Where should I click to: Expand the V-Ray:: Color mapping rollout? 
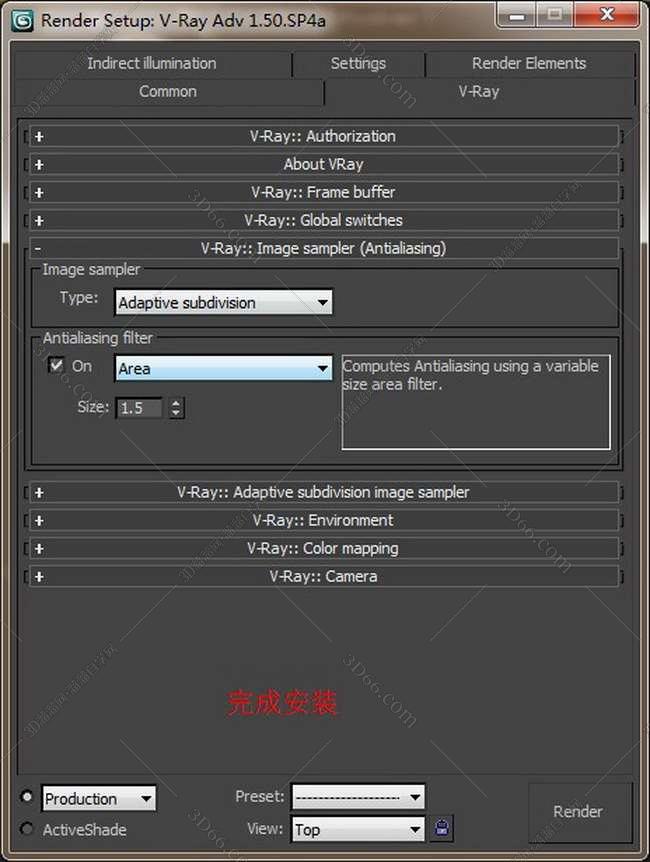[x=323, y=548]
